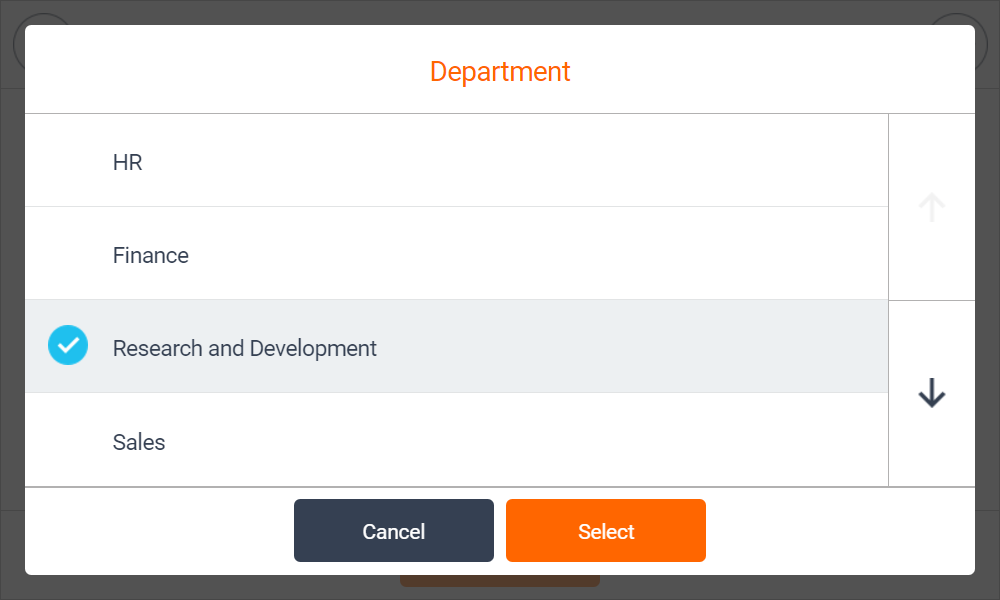Screen dimensions: 1000x600
Task: Dismiss the dialog with Cancel
Action: pos(394,531)
